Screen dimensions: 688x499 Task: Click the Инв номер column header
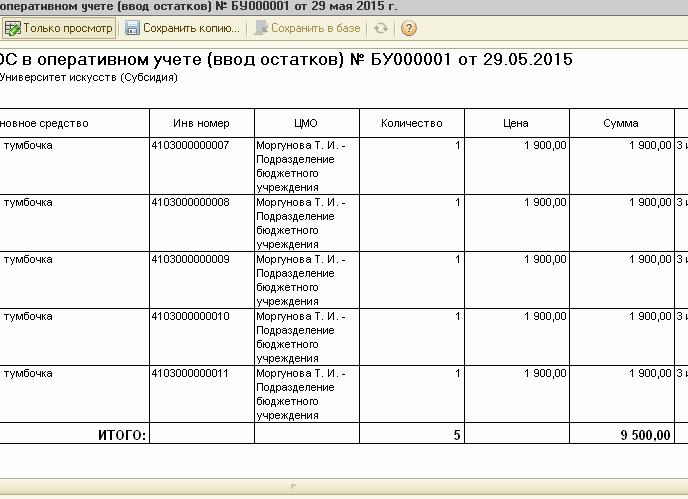pyautogui.click(x=202, y=123)
